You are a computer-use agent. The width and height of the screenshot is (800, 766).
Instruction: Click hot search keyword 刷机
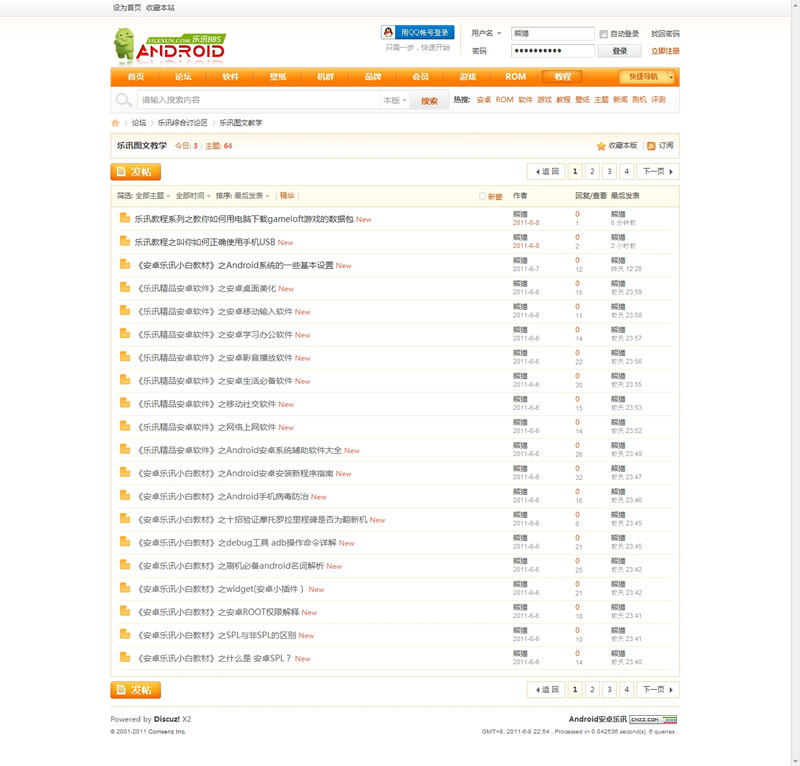tap(639, 100)
